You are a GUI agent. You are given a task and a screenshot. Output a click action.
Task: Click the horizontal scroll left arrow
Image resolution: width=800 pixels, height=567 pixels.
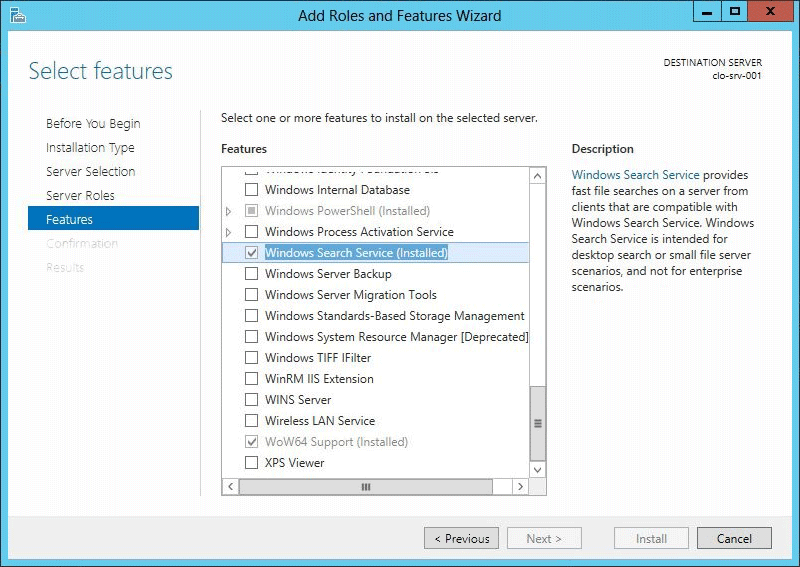[230, 486]
